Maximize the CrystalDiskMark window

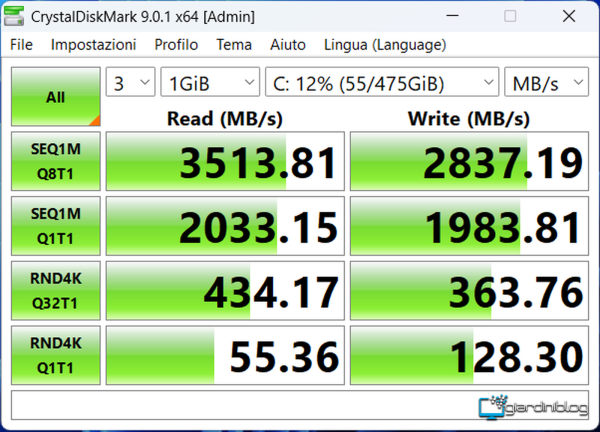(x=510, y=16)
